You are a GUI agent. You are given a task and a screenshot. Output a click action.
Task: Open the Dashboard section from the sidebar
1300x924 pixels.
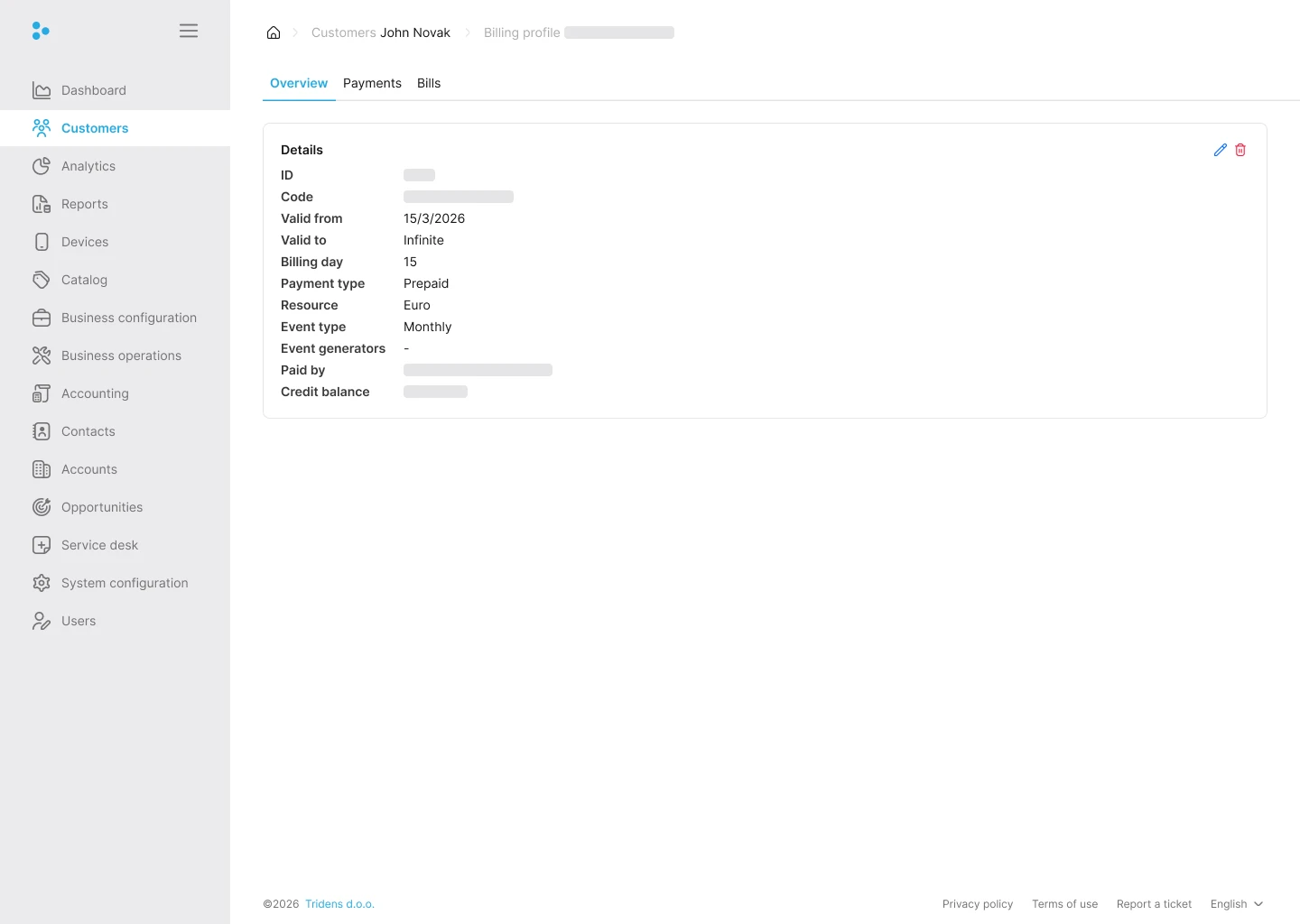[93, 90]
